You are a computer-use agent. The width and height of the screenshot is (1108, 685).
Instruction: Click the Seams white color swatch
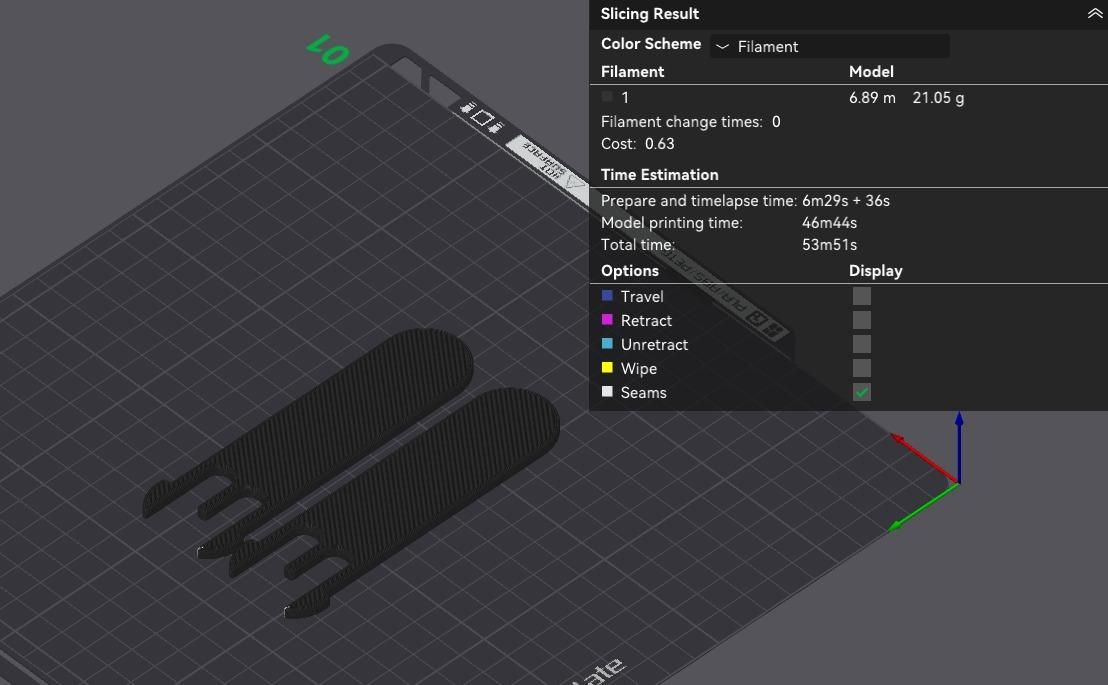coord(607,392)
